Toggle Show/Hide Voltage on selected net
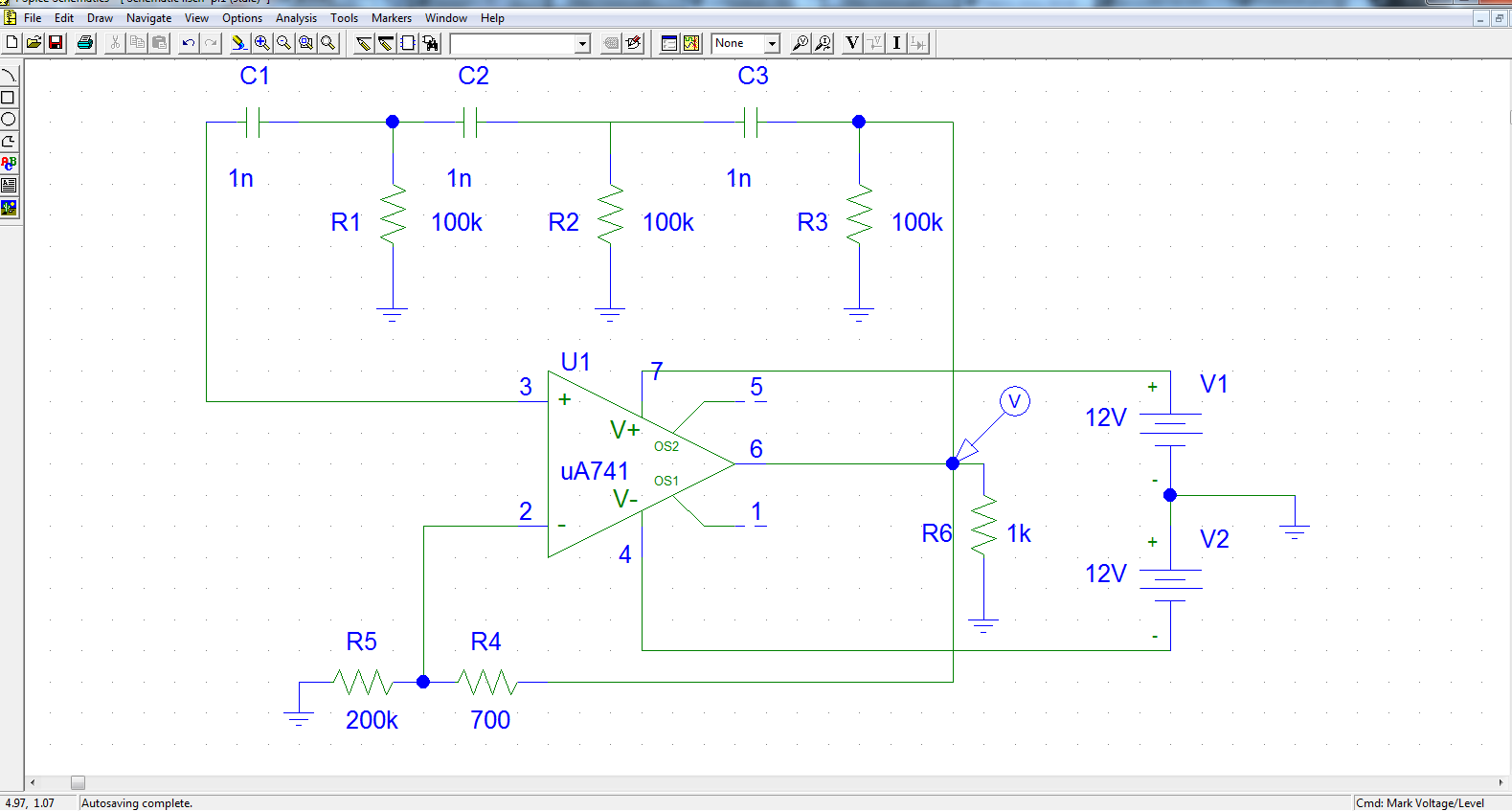The height and width of the screenshot is (811, 1512). click(874, 43)
